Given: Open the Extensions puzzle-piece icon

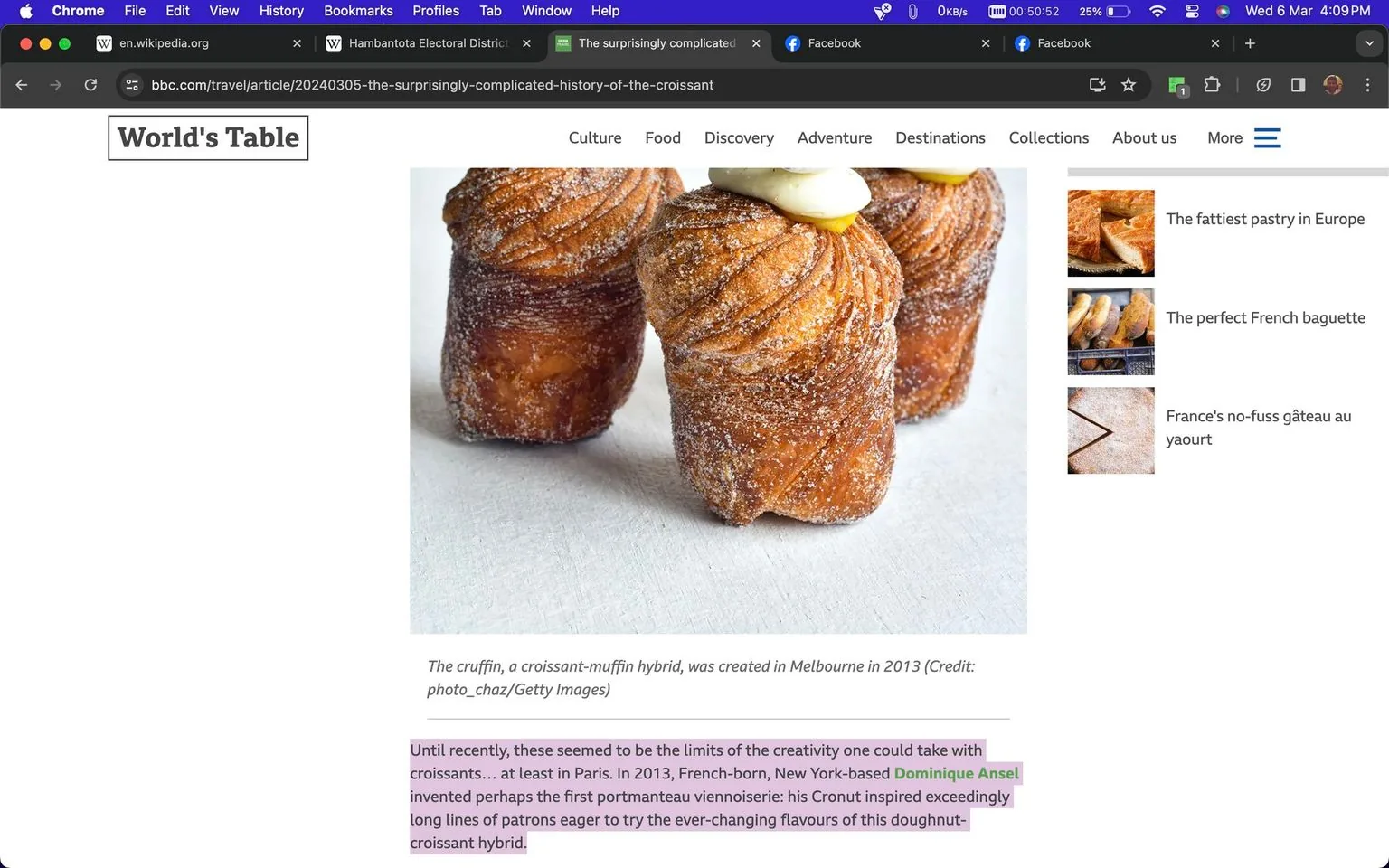Looking at the screenshot, I should [x=1212, y=84].
